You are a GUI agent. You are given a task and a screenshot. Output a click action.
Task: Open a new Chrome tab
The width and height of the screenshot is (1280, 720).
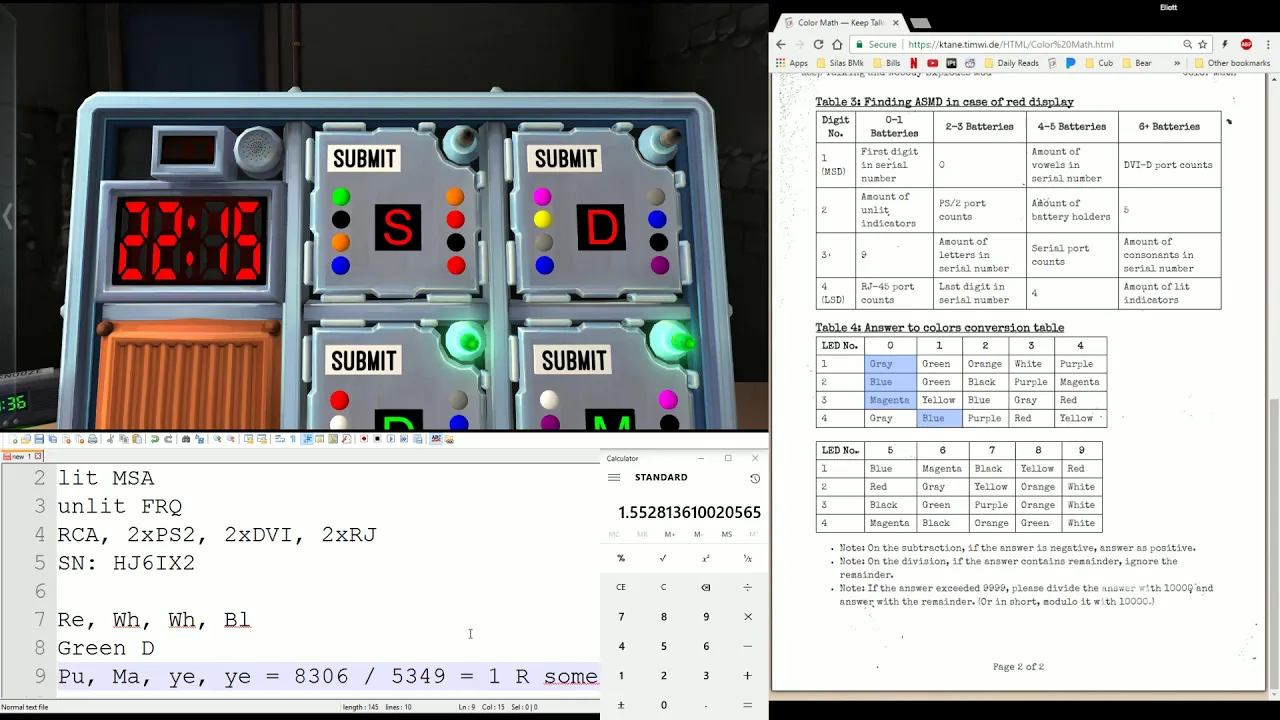921,22
